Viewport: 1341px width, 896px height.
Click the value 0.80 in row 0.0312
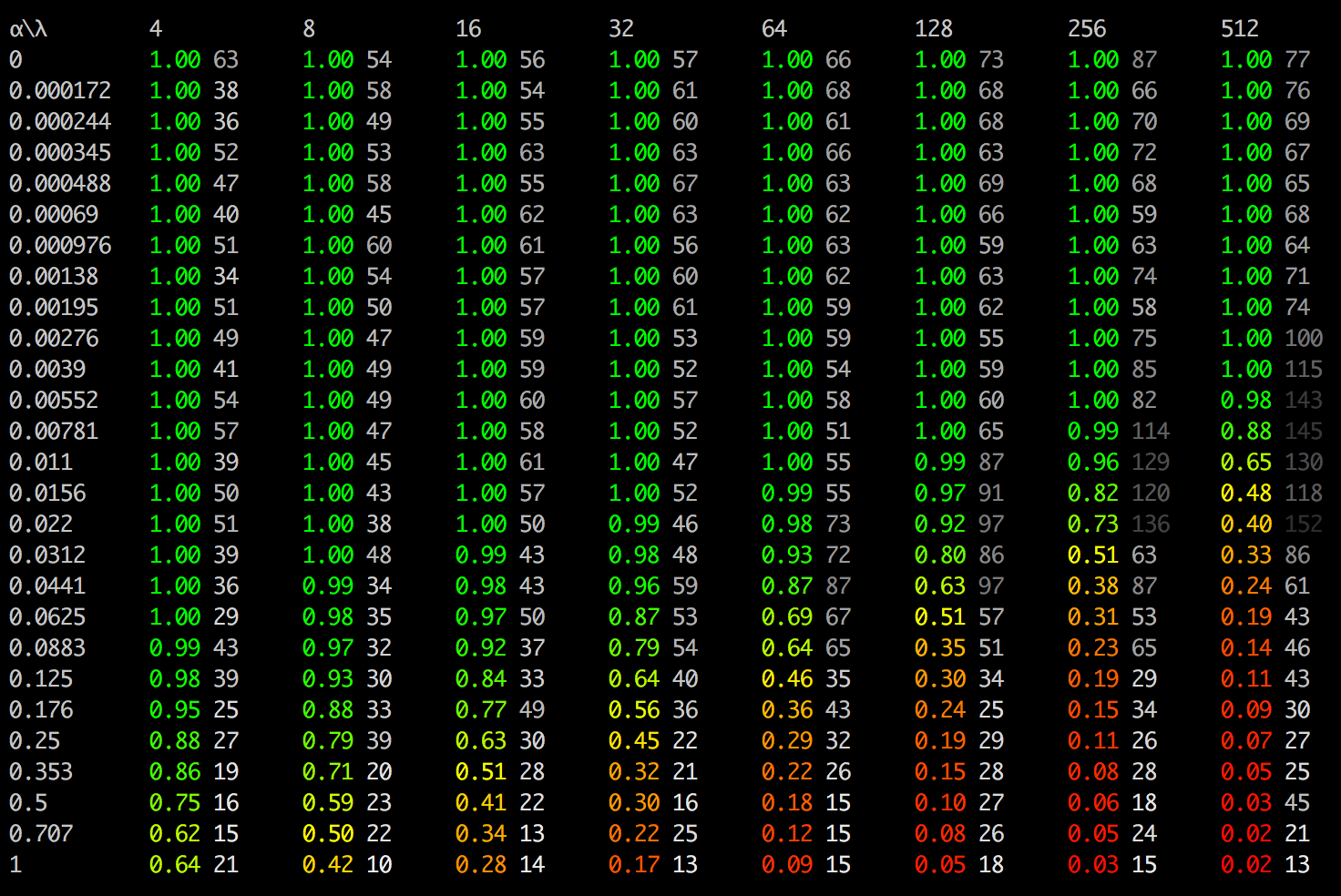[x=940, y=555]
